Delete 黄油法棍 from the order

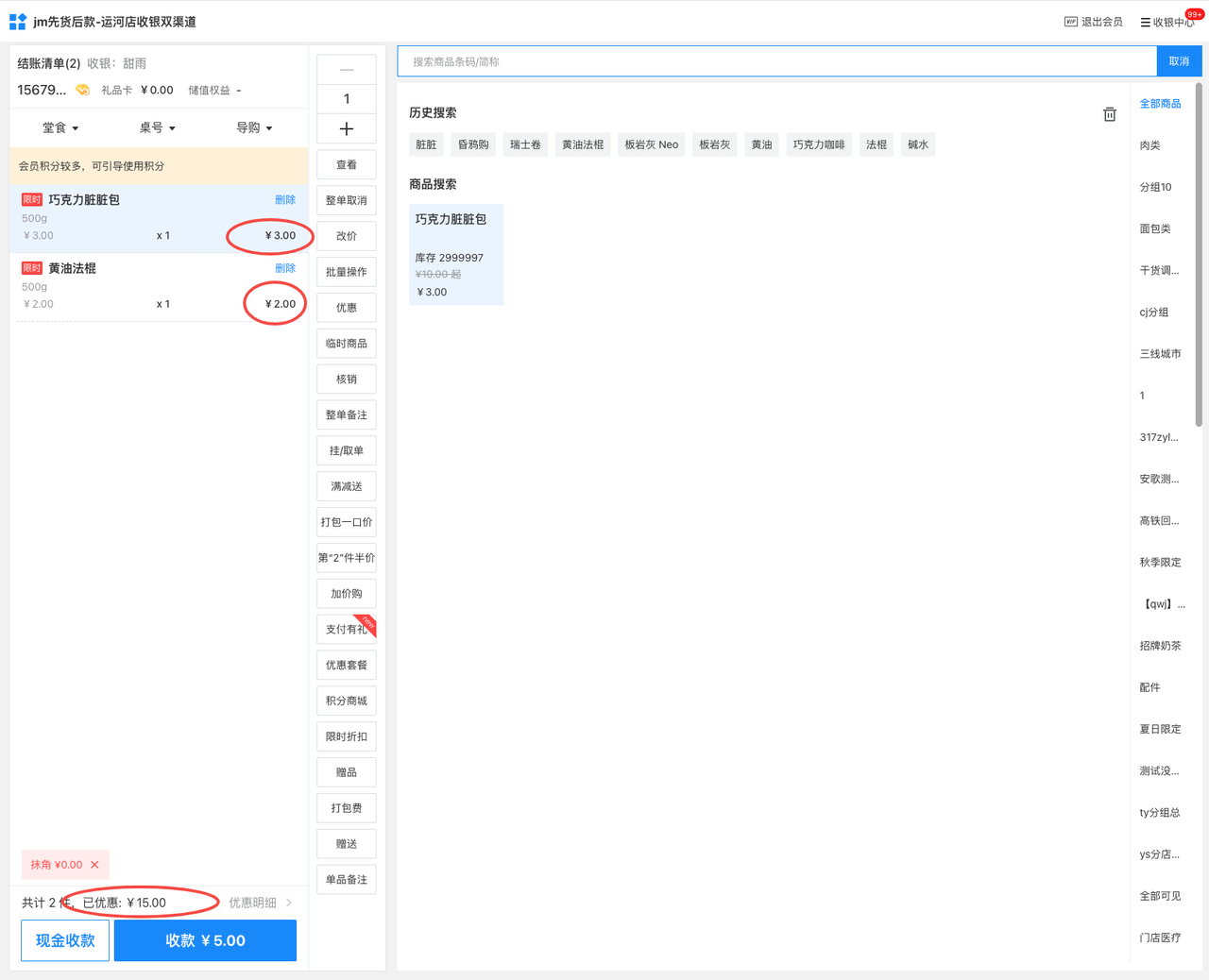point(285,268)
